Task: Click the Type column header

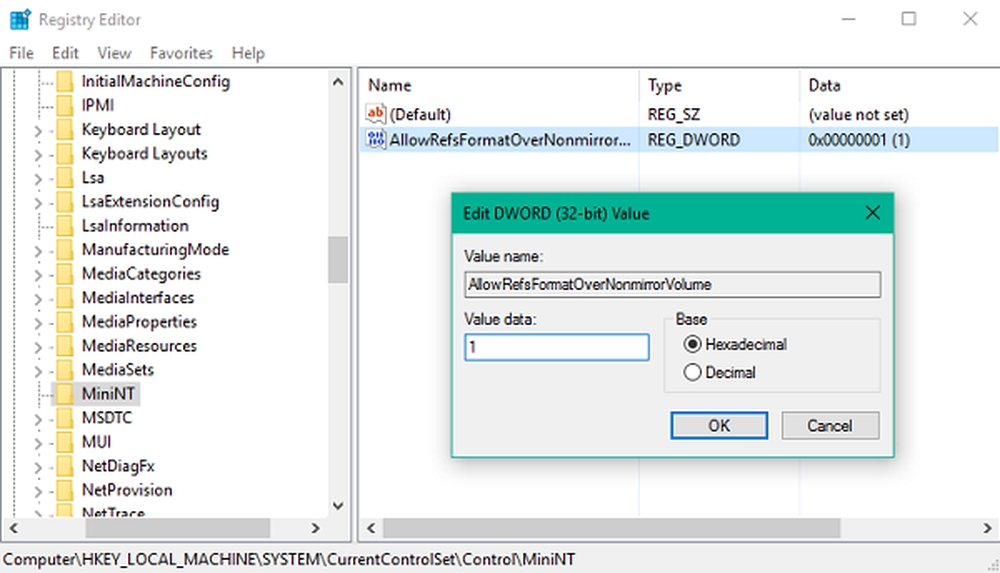Action: click(665, 86)
